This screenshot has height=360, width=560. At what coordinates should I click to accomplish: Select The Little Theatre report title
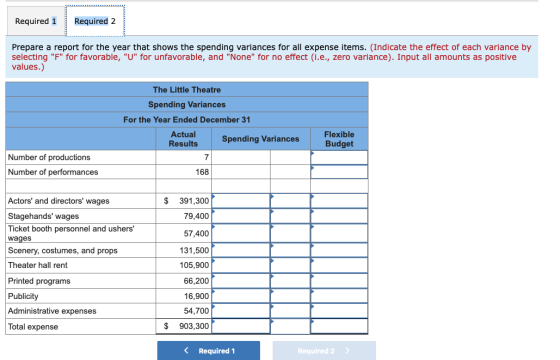[187, 90]
